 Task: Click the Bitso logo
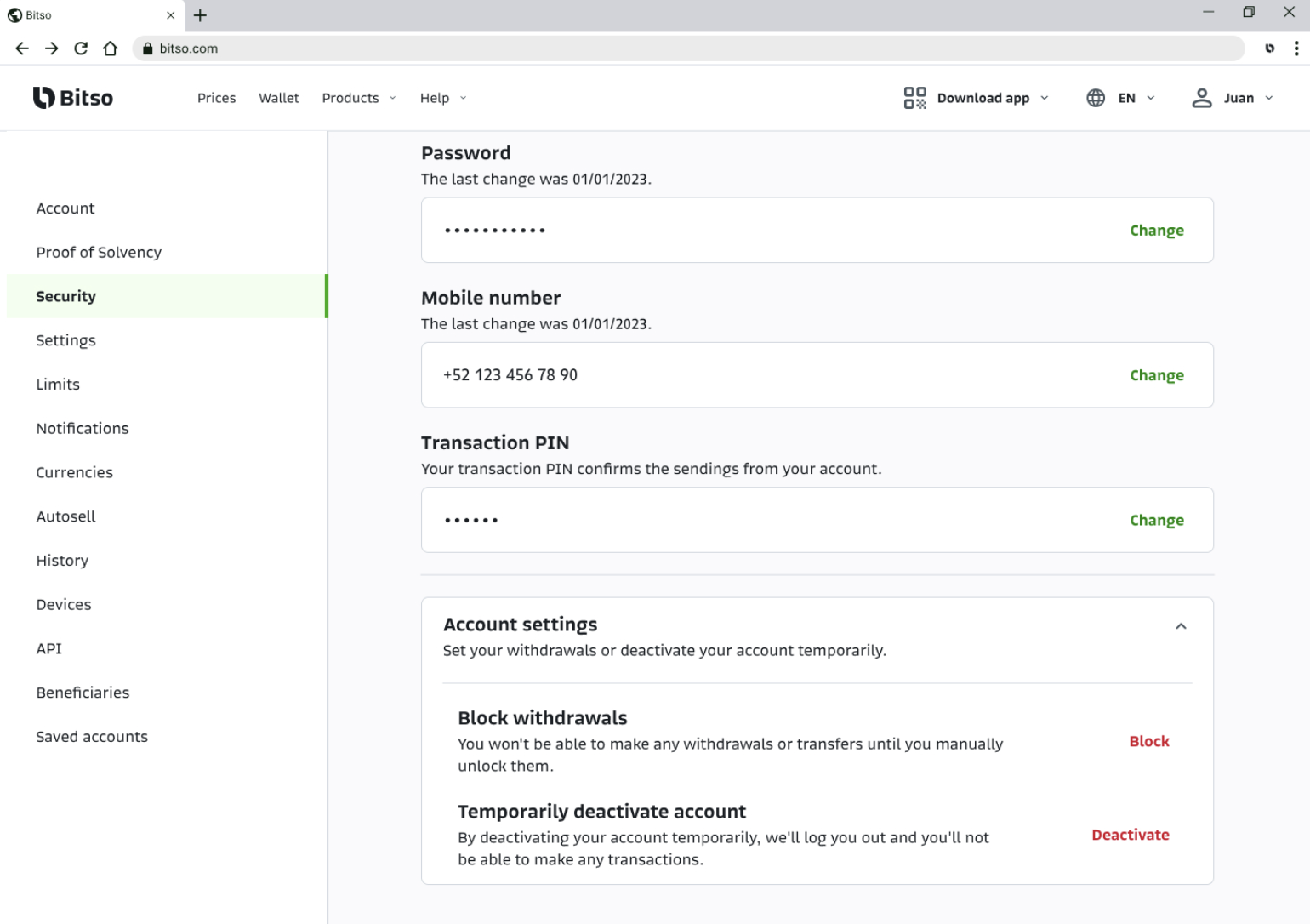[x=73, y=98]
